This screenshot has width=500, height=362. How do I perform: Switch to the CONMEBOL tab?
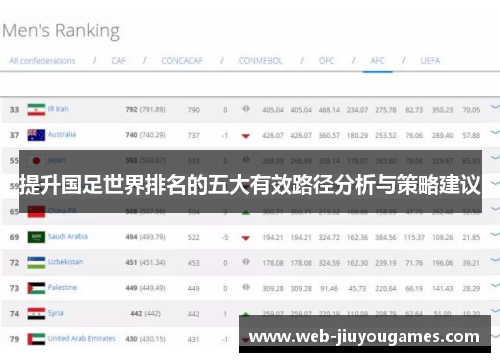coord(260,61)
